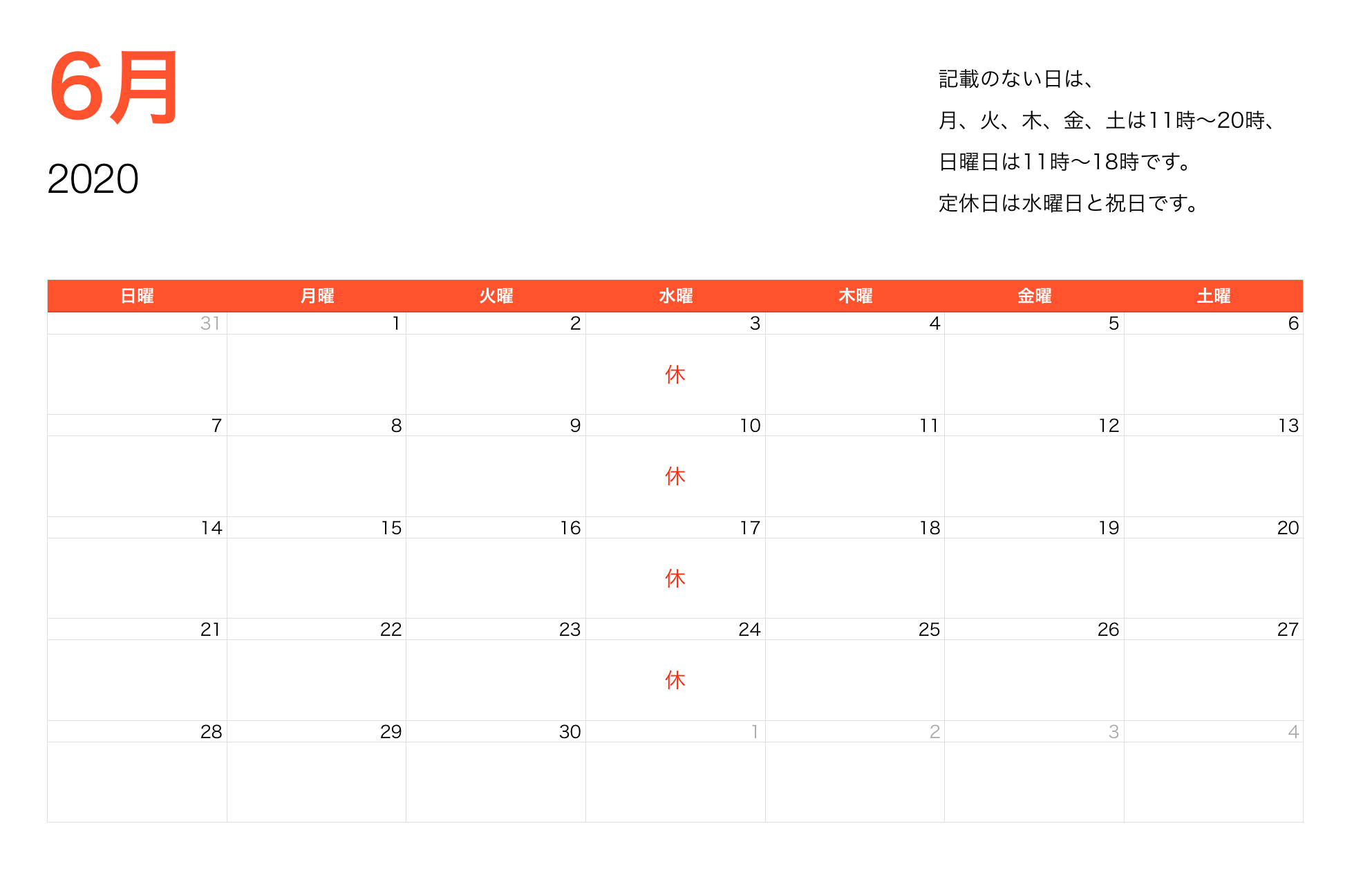1372x873 pixels.
Task: Select date 21
Action: [x=211, y=630]
